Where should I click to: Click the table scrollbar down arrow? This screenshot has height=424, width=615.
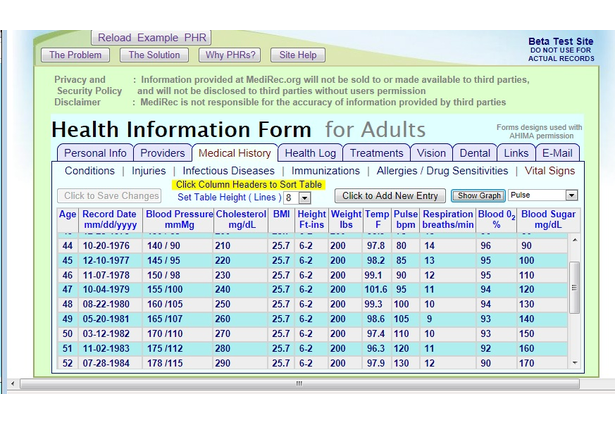click(574, 362)
